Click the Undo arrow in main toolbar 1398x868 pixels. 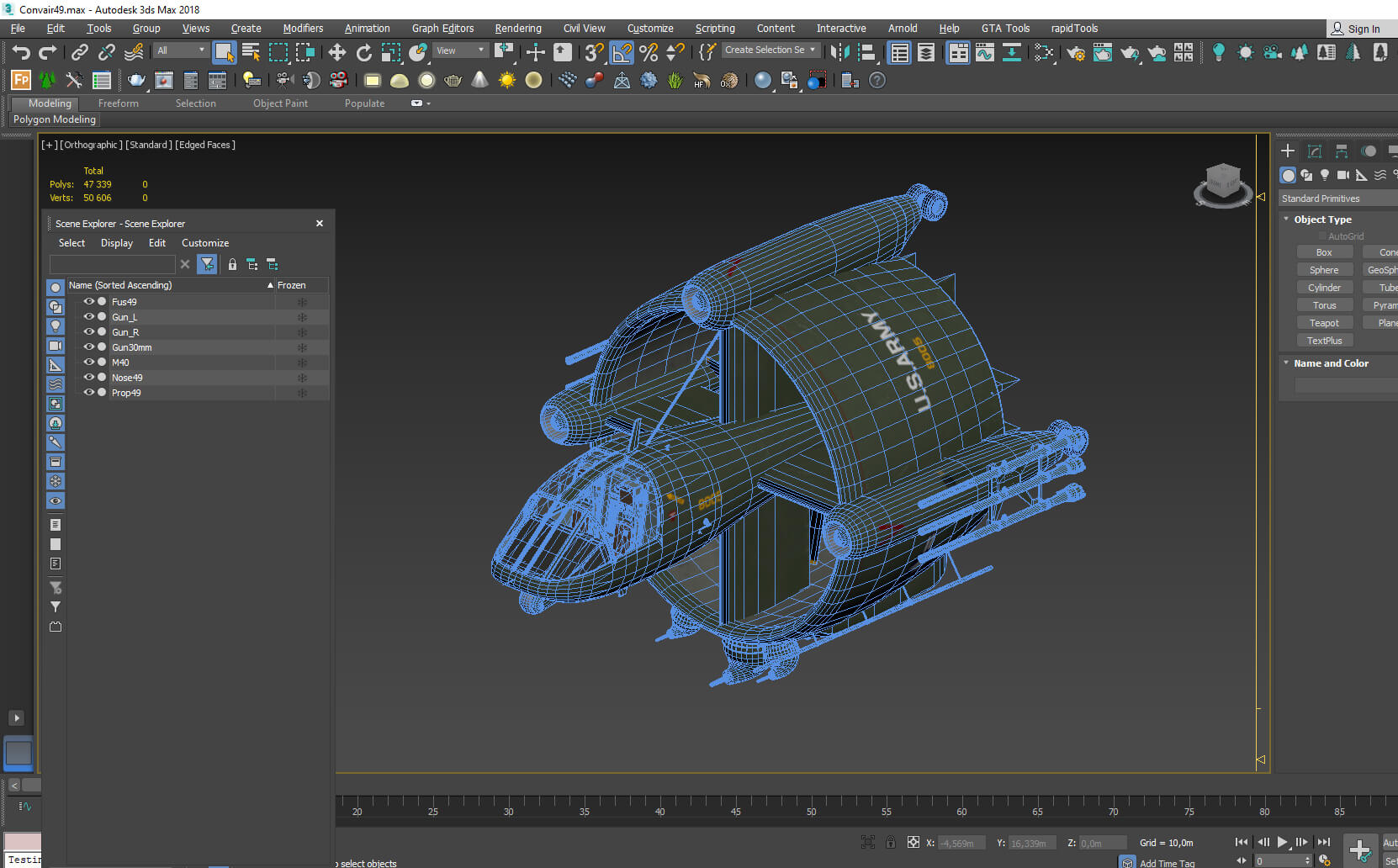click(20, 52)
